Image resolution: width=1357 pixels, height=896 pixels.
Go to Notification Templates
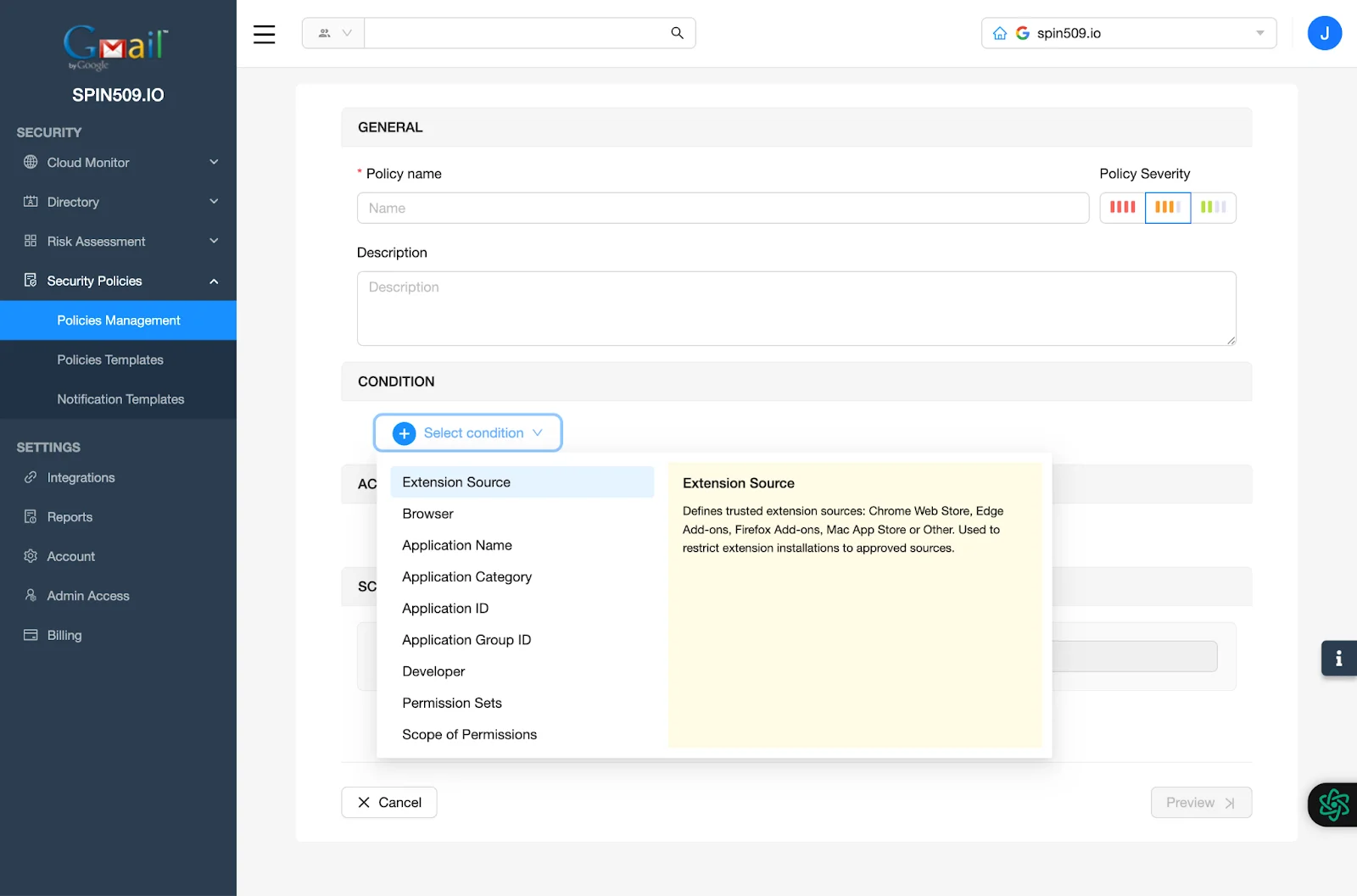120,398
